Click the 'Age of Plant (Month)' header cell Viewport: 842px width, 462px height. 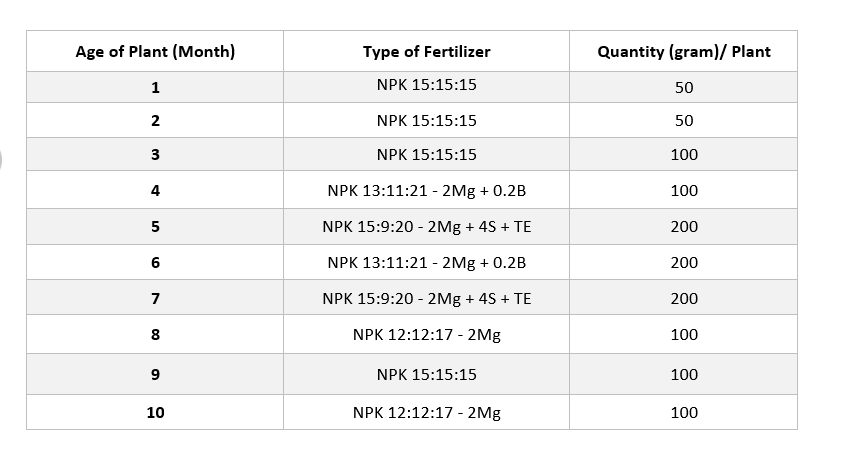pos(155,52)
